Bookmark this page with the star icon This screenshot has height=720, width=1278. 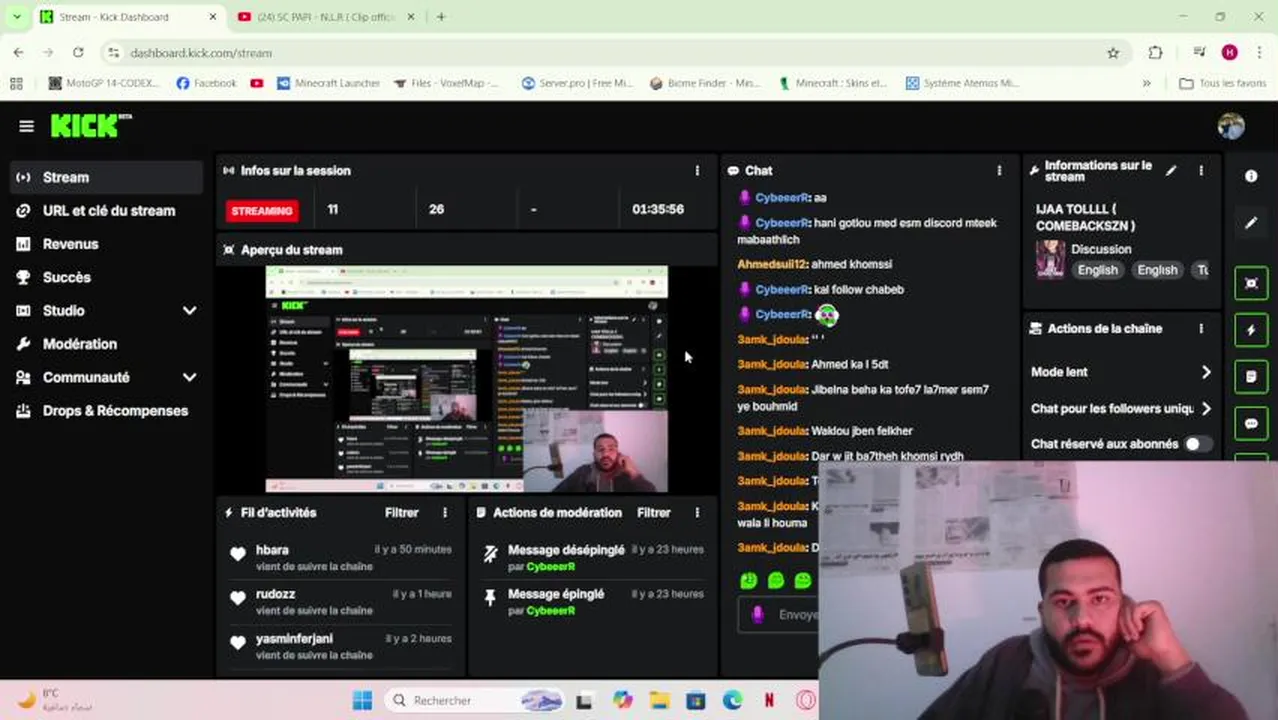pos(1113,53)
